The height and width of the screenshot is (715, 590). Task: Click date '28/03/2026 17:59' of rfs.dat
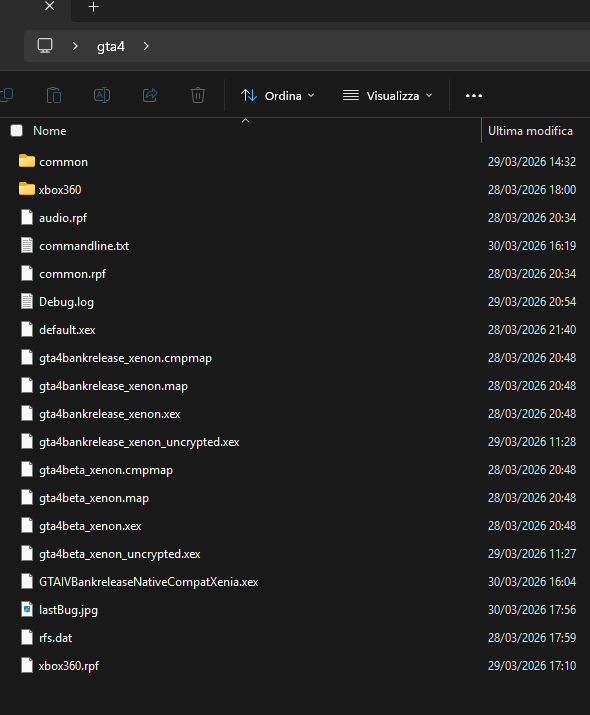point(532,638)
